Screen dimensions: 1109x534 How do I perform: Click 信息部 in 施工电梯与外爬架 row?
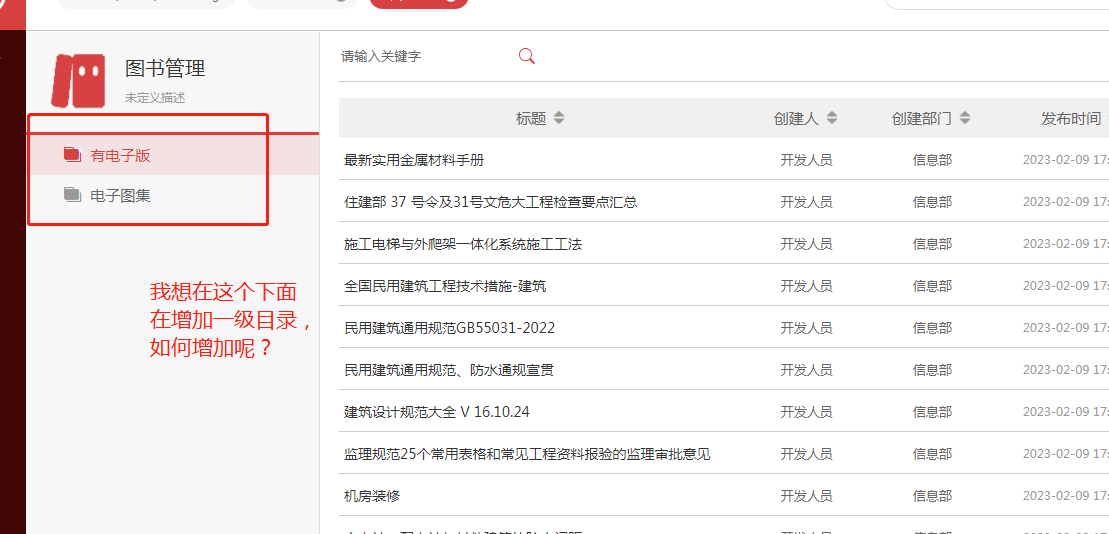tap(932, 245)
